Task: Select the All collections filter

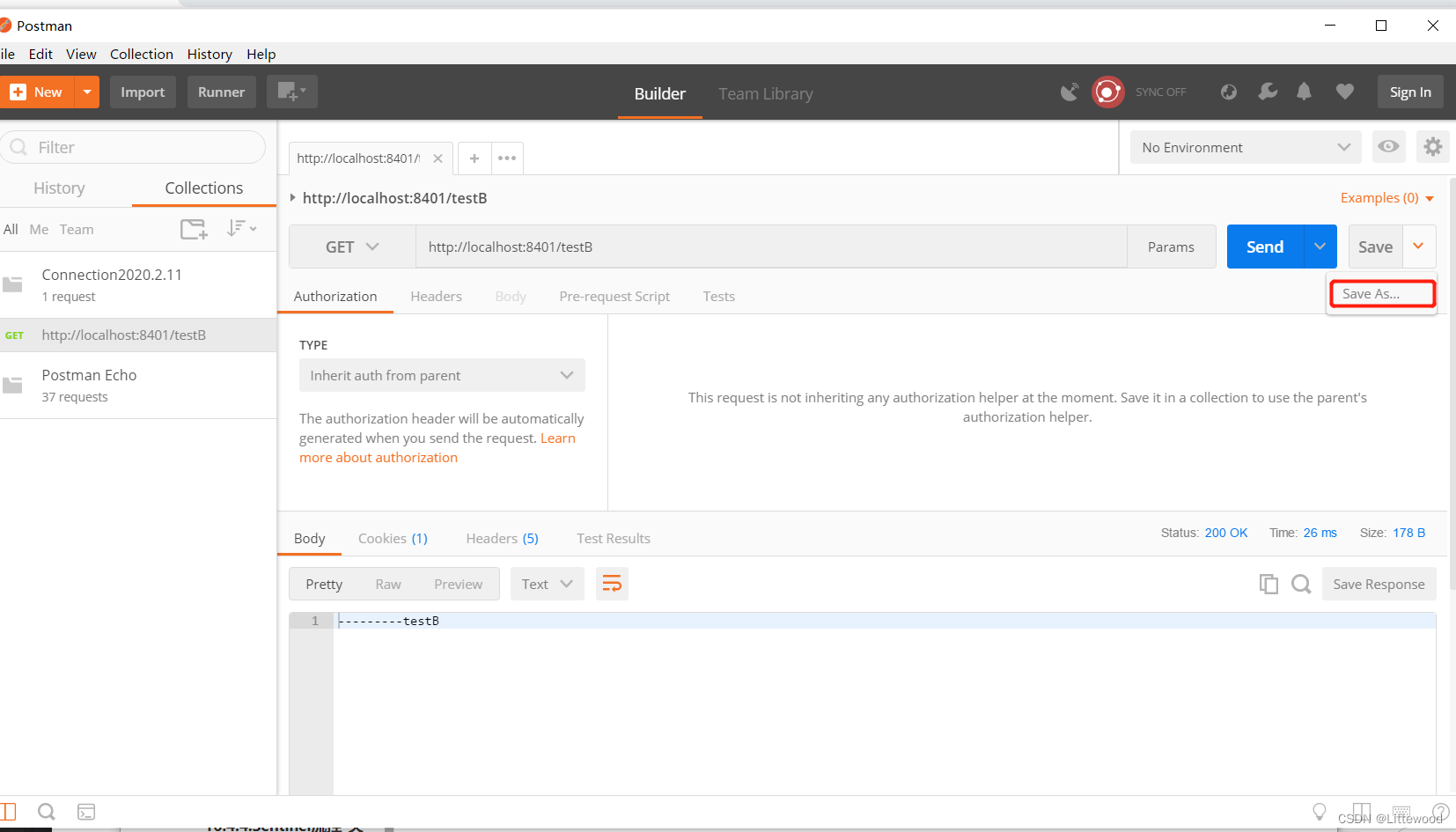Action: pyautogui.click(x=11, y=229)
